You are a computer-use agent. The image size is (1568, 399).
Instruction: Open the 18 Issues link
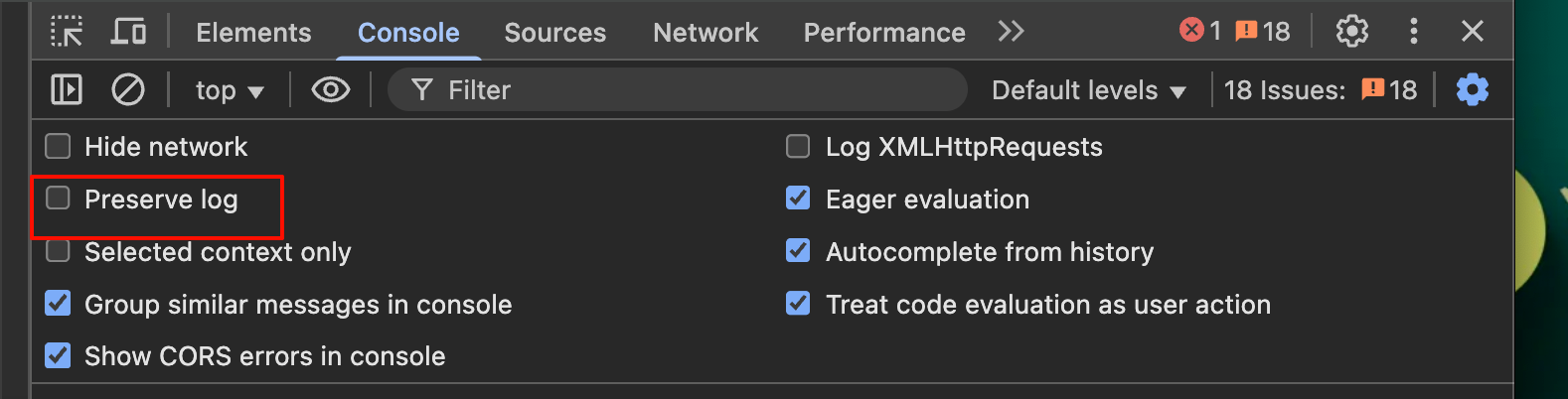click(1320, 90)
